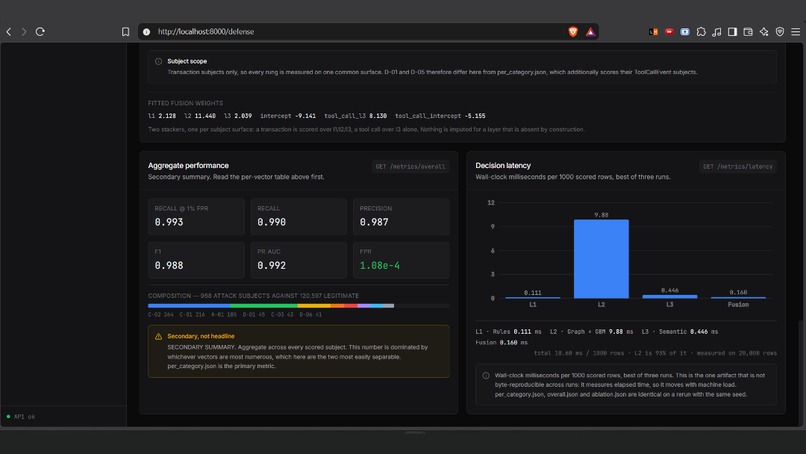The height and width of the screenshot is (454, 806).
Task: Click the A-01 105 legend label
Action: coord(224,315)
